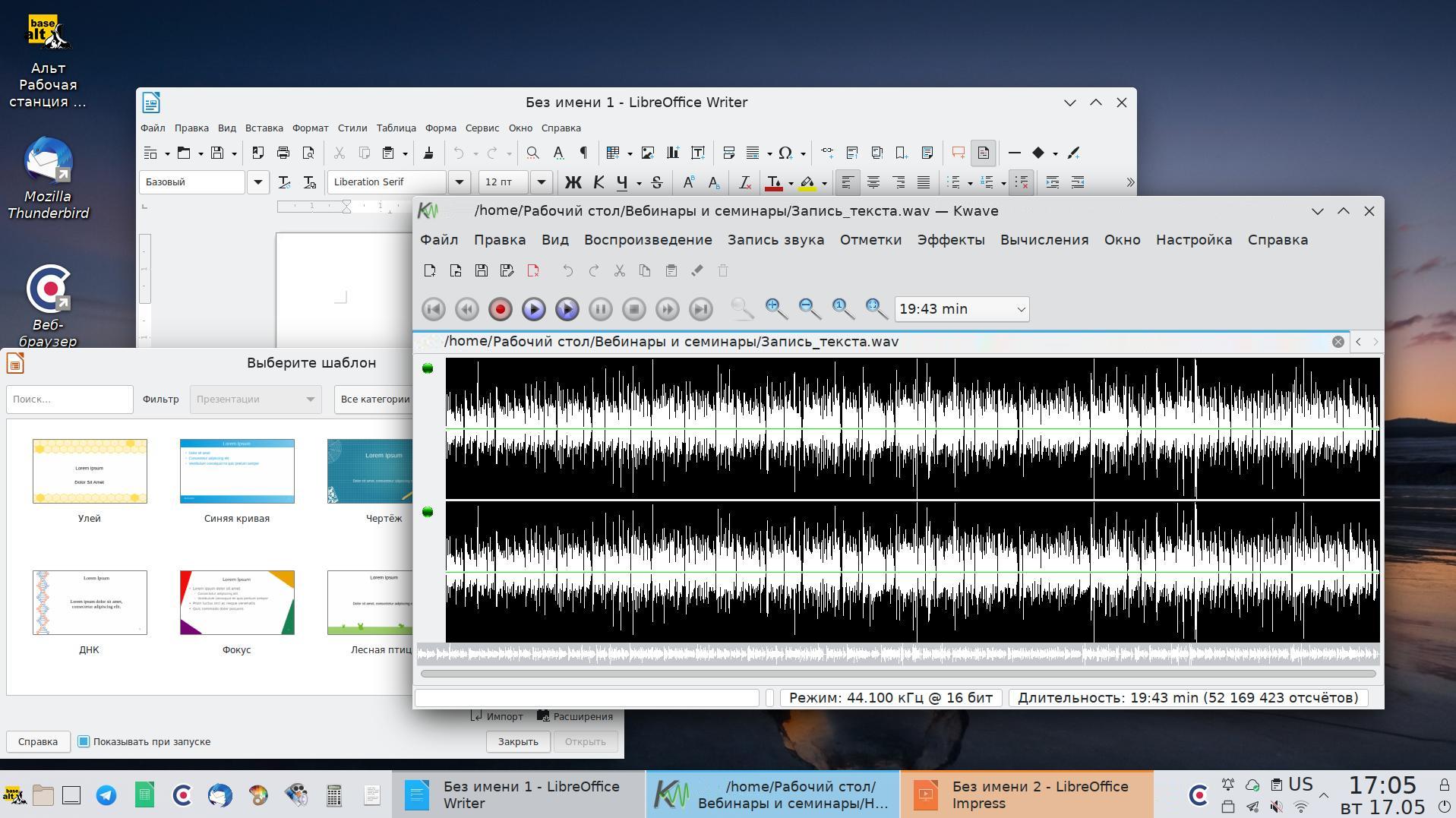The height and width of the screenshot is (818, 1456).
Task: Open highlight color dropdown arrow in Writer
Action: (824, 183)
